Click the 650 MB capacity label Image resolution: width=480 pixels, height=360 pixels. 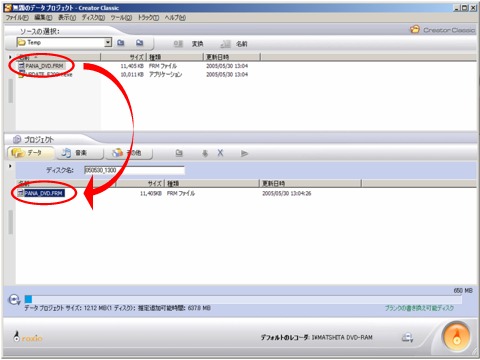(x=463, y=290)
